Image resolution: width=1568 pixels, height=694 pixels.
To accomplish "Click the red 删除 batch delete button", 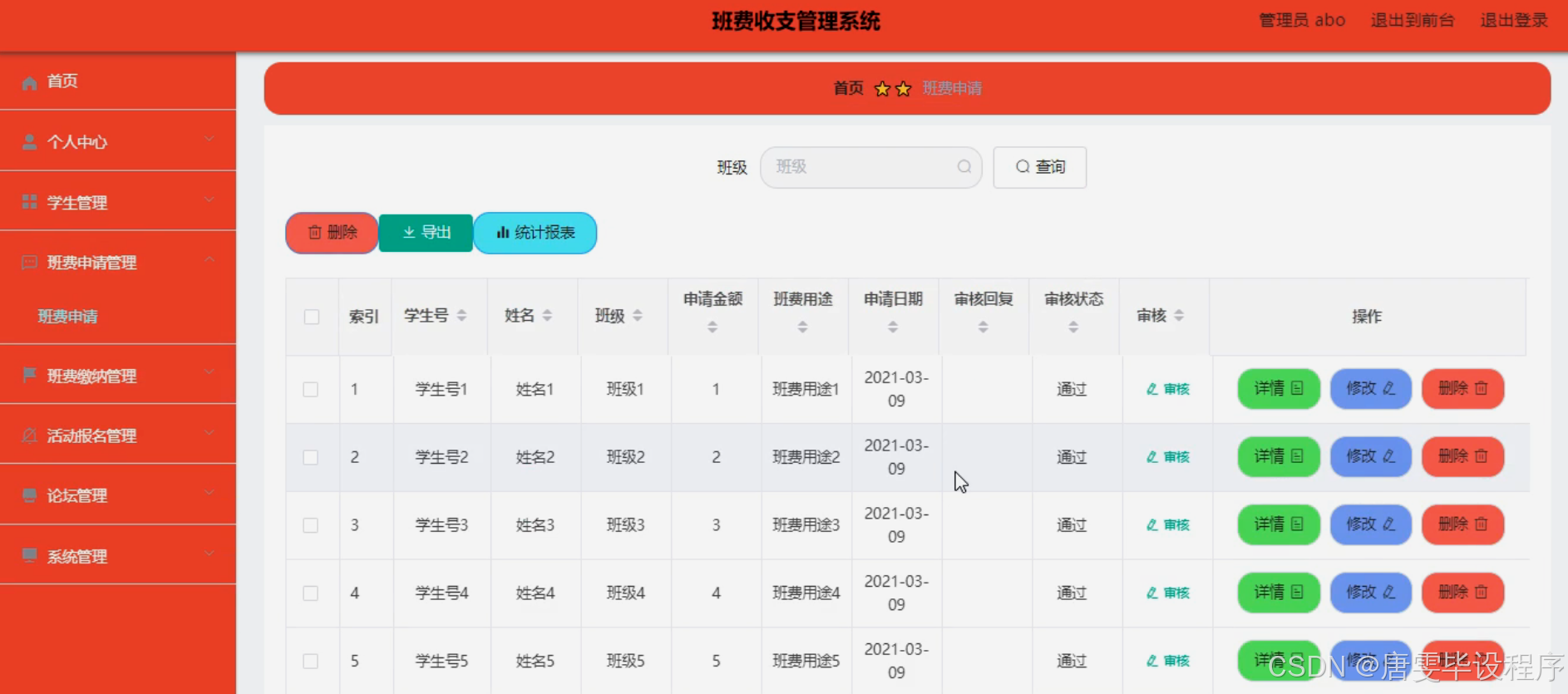I will click(332, 233).
